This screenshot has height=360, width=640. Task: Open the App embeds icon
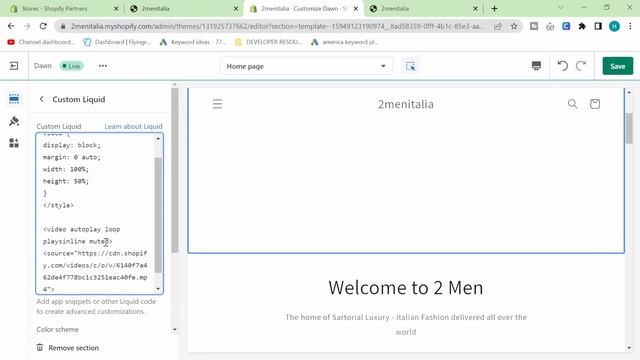tap(14, 143)
